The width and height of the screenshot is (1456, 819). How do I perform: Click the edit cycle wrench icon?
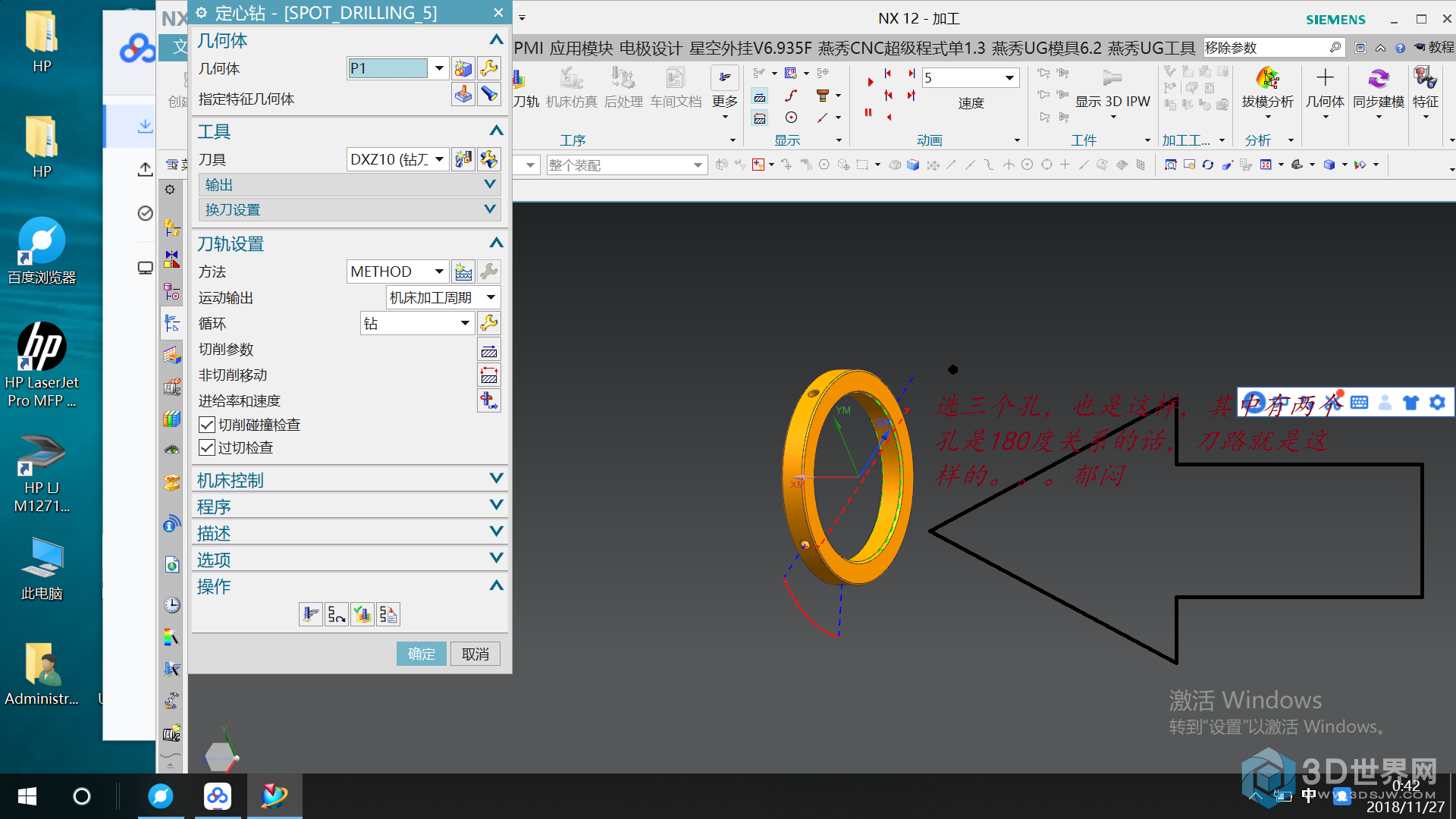[x=489, y=324]
